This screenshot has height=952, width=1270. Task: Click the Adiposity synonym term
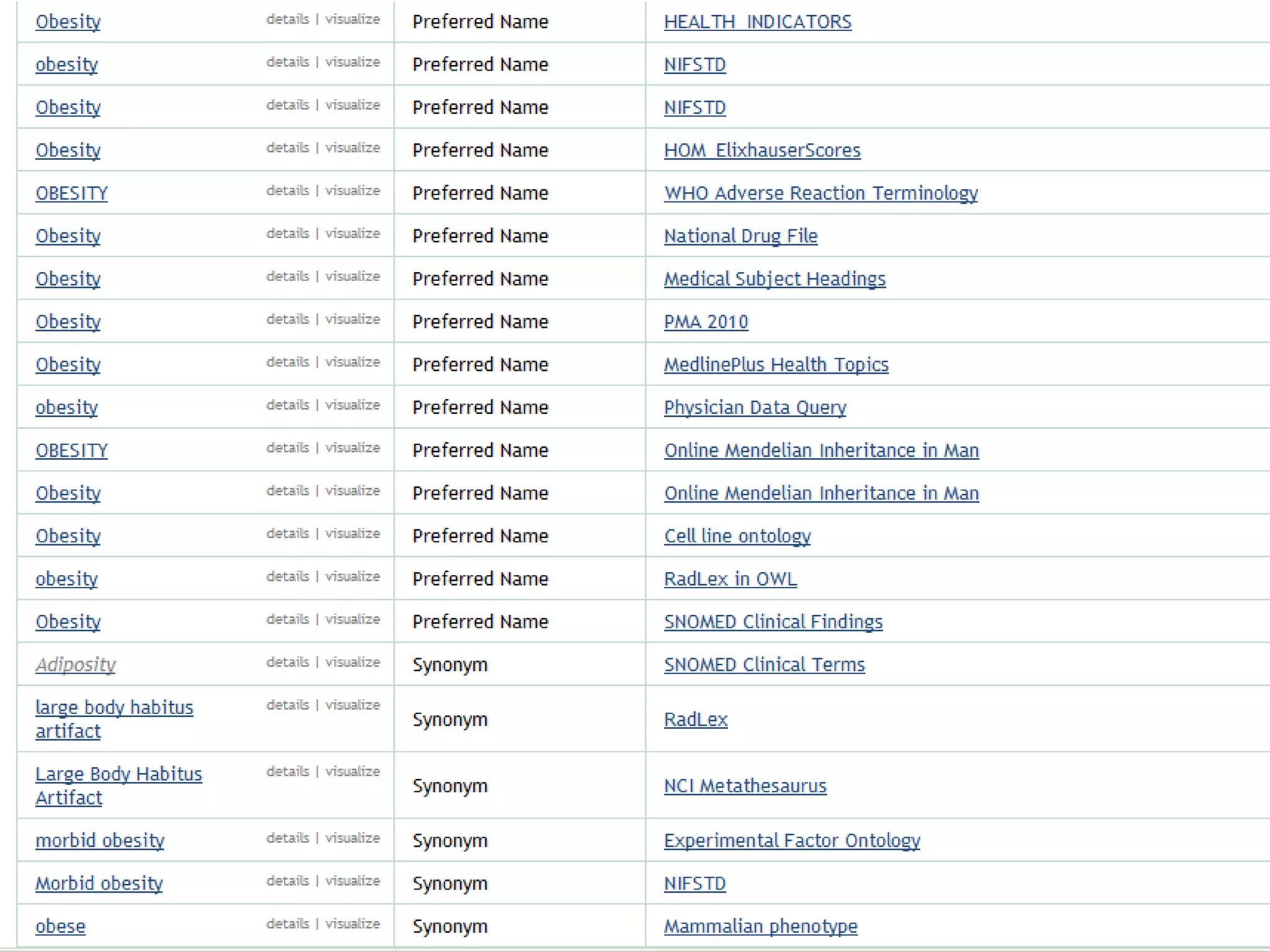[75, 664]
